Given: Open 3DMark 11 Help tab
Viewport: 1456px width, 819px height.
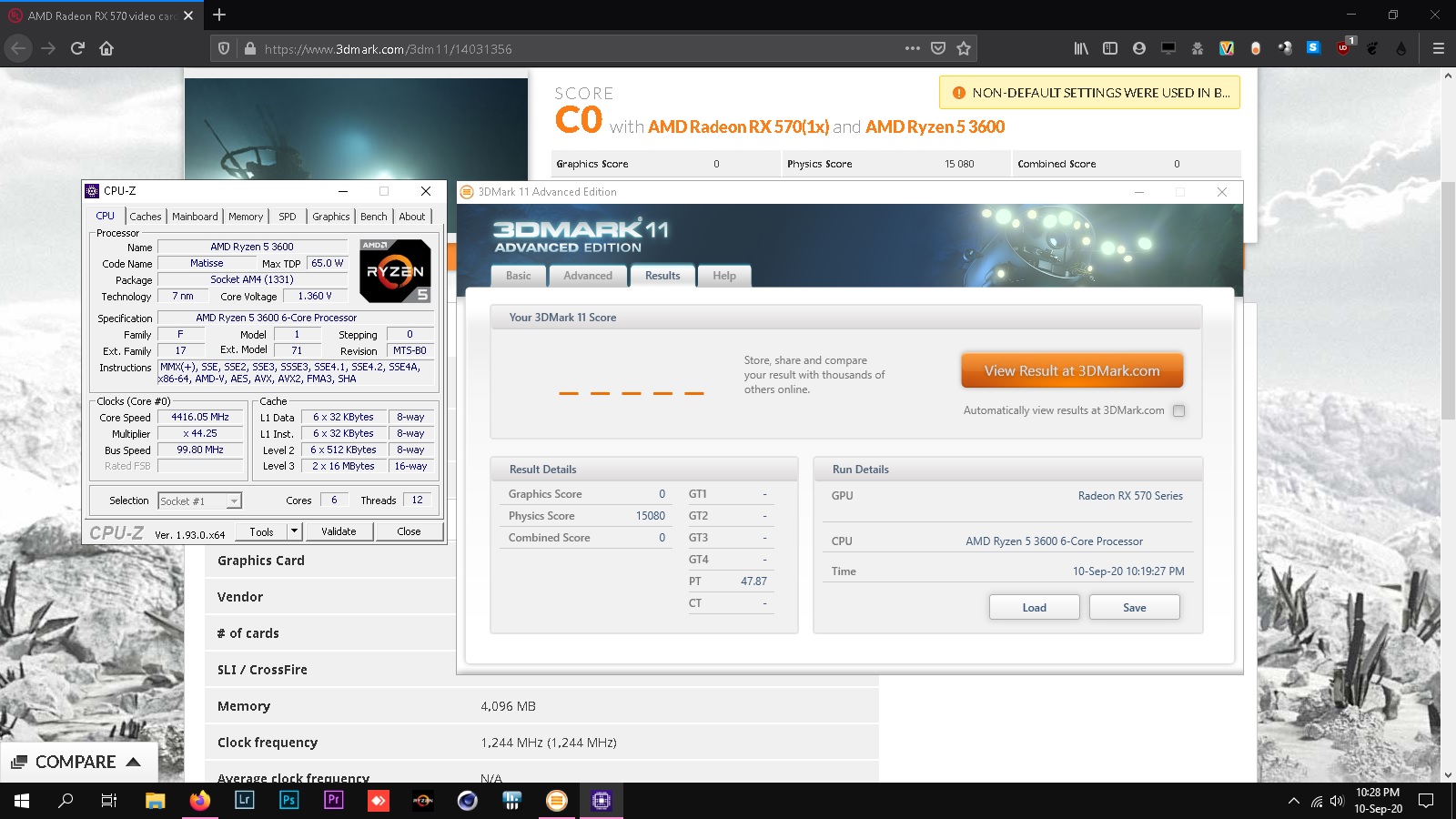Looking at the screenshot, I should click(x=724, y=276).
